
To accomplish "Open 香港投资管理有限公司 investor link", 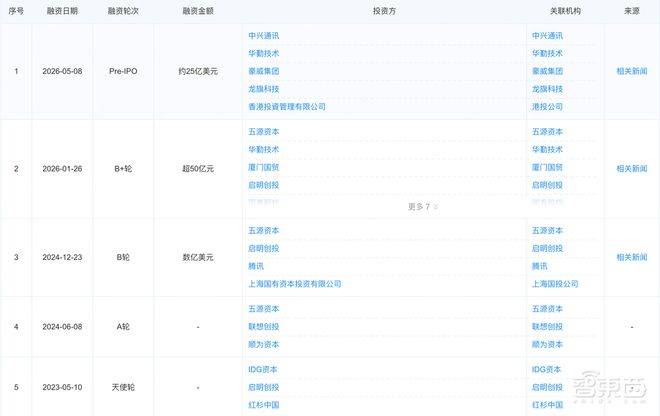I will click(x=287, y=107).
